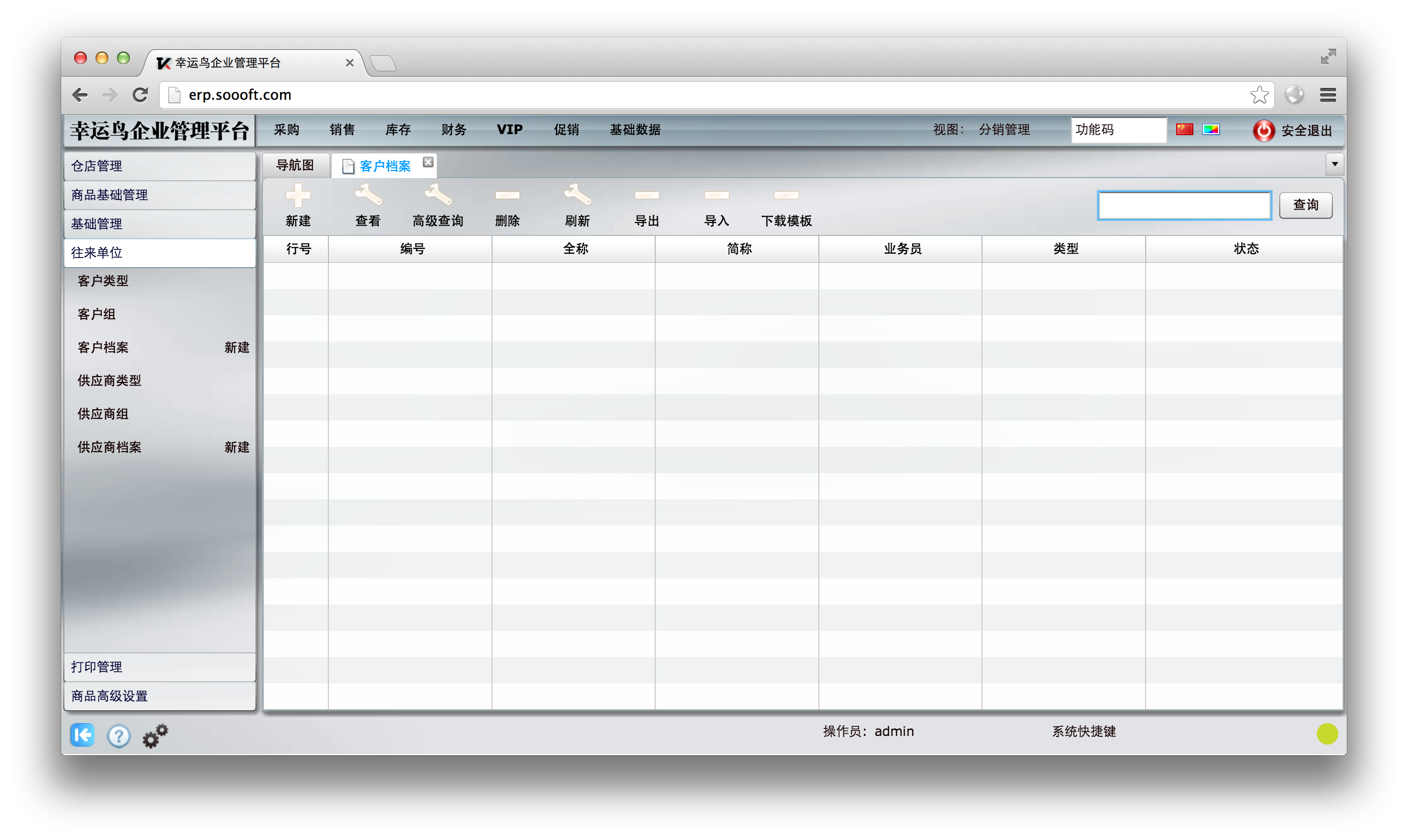Viewport: 1408px width, 840px height.
Task: Expand 商品高级设置 sidebar section
Action: click(160, 696)
